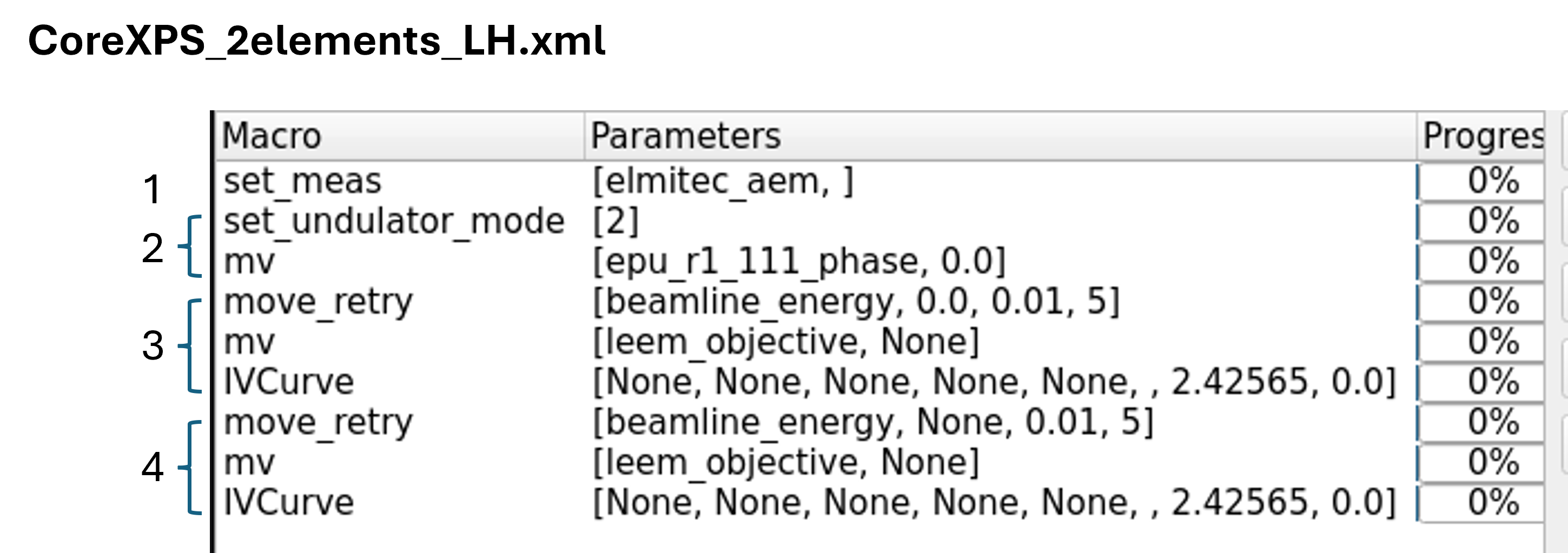Click the first [leem_objective, None] parameters cell

point(786,342)
